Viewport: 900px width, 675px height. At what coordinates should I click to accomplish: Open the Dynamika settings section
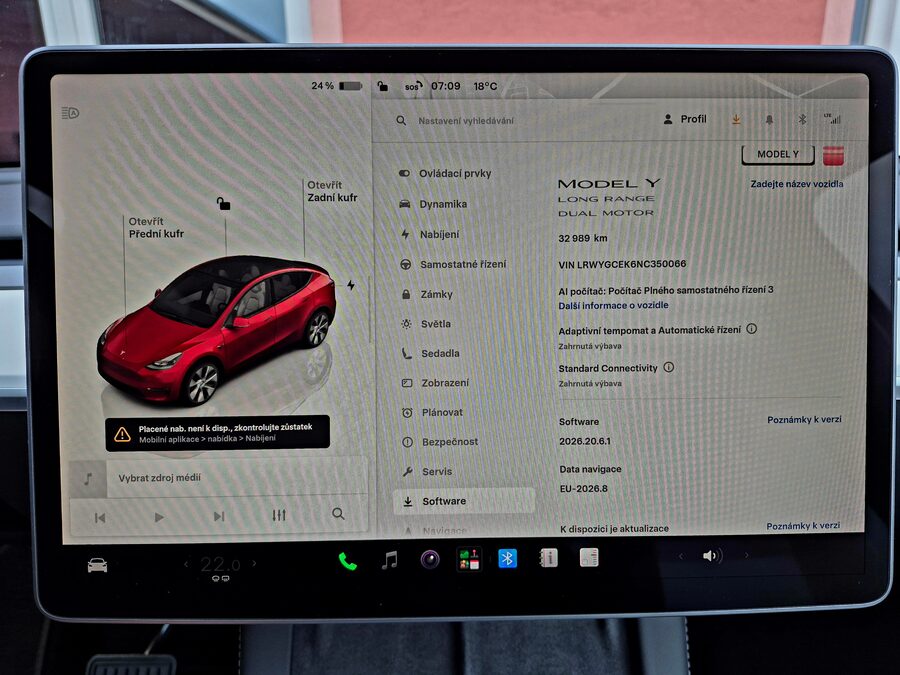click(x=443, y=204)
